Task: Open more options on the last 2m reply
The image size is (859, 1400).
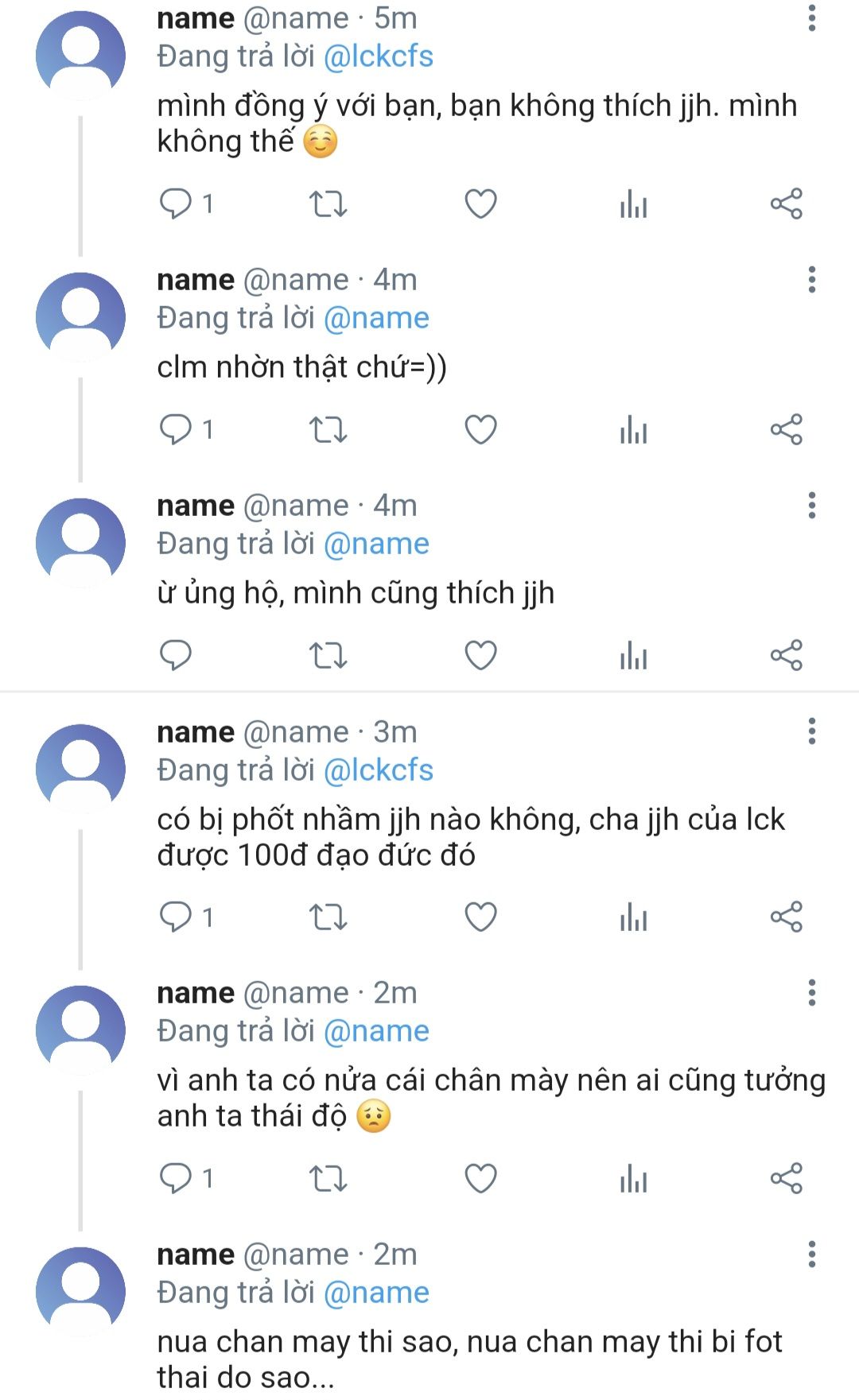Action: coord(811,1254)
